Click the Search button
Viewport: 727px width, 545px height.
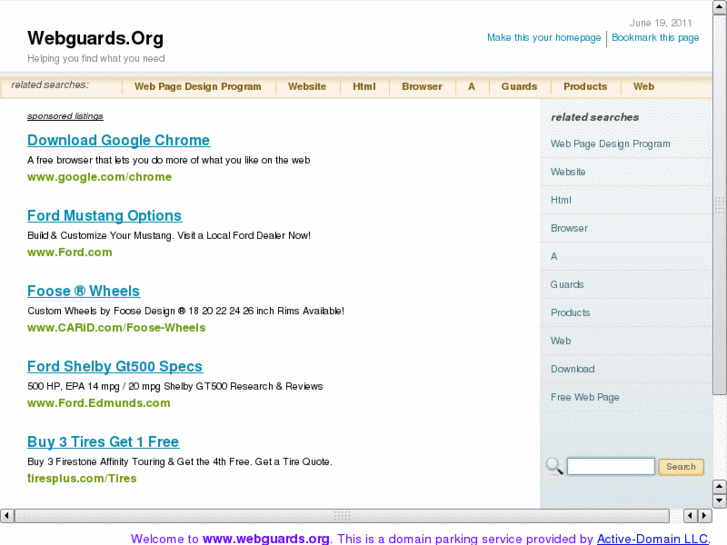pyautogui.click(x=681, y=467)
